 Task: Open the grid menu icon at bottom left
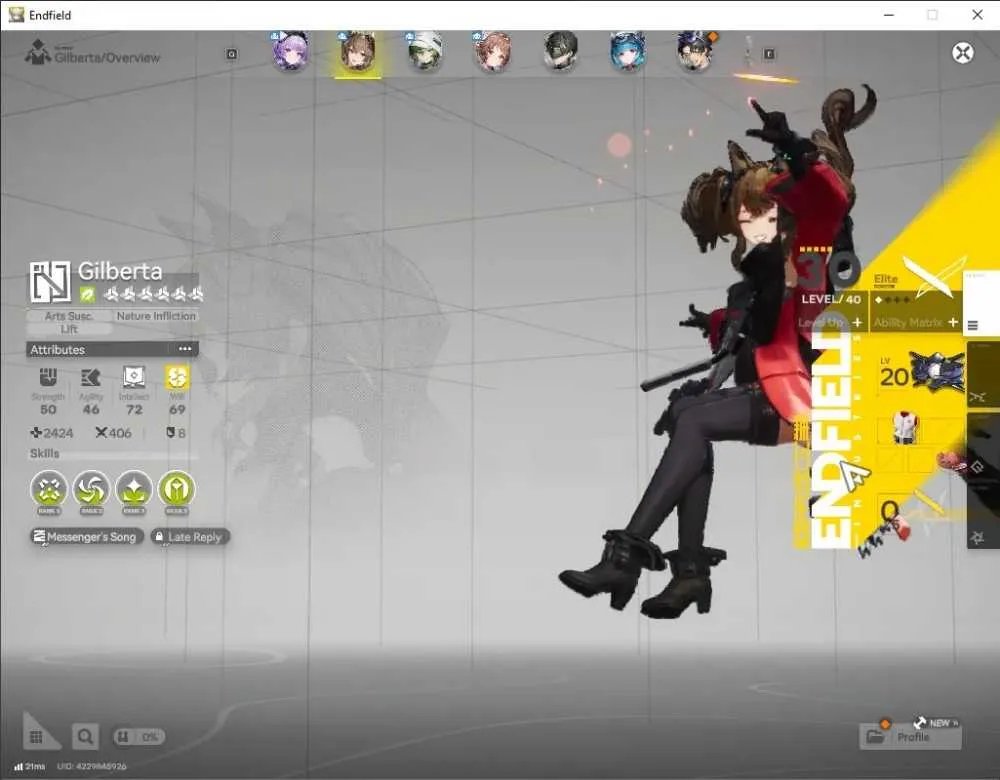(x=36, y=737)
